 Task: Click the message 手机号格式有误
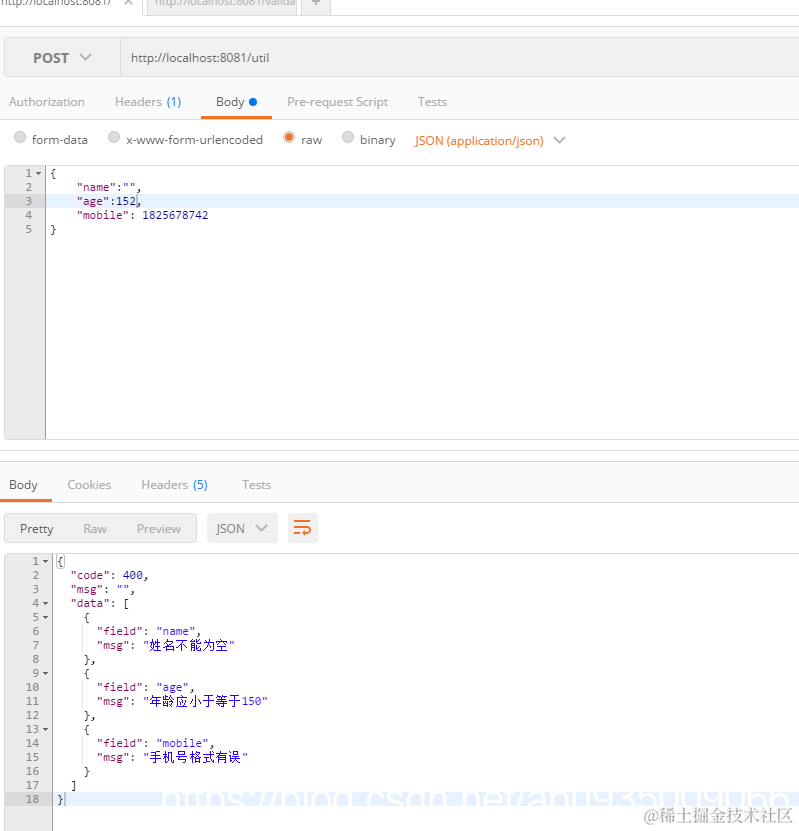[196, 757]
